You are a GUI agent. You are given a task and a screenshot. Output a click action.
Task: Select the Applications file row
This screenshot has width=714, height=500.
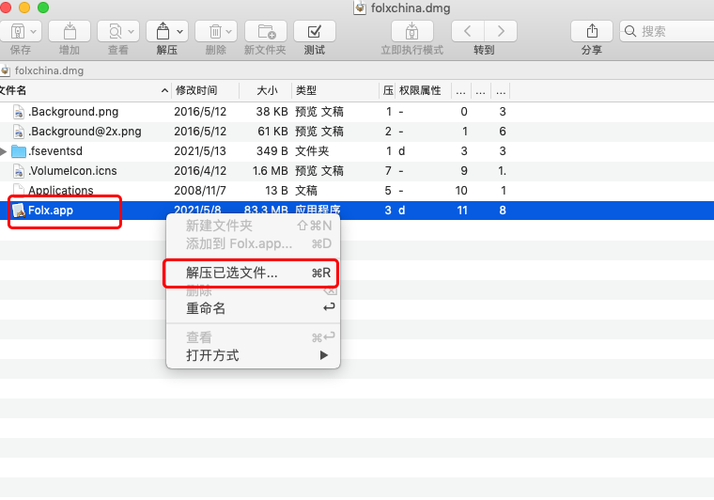point(357,190)
